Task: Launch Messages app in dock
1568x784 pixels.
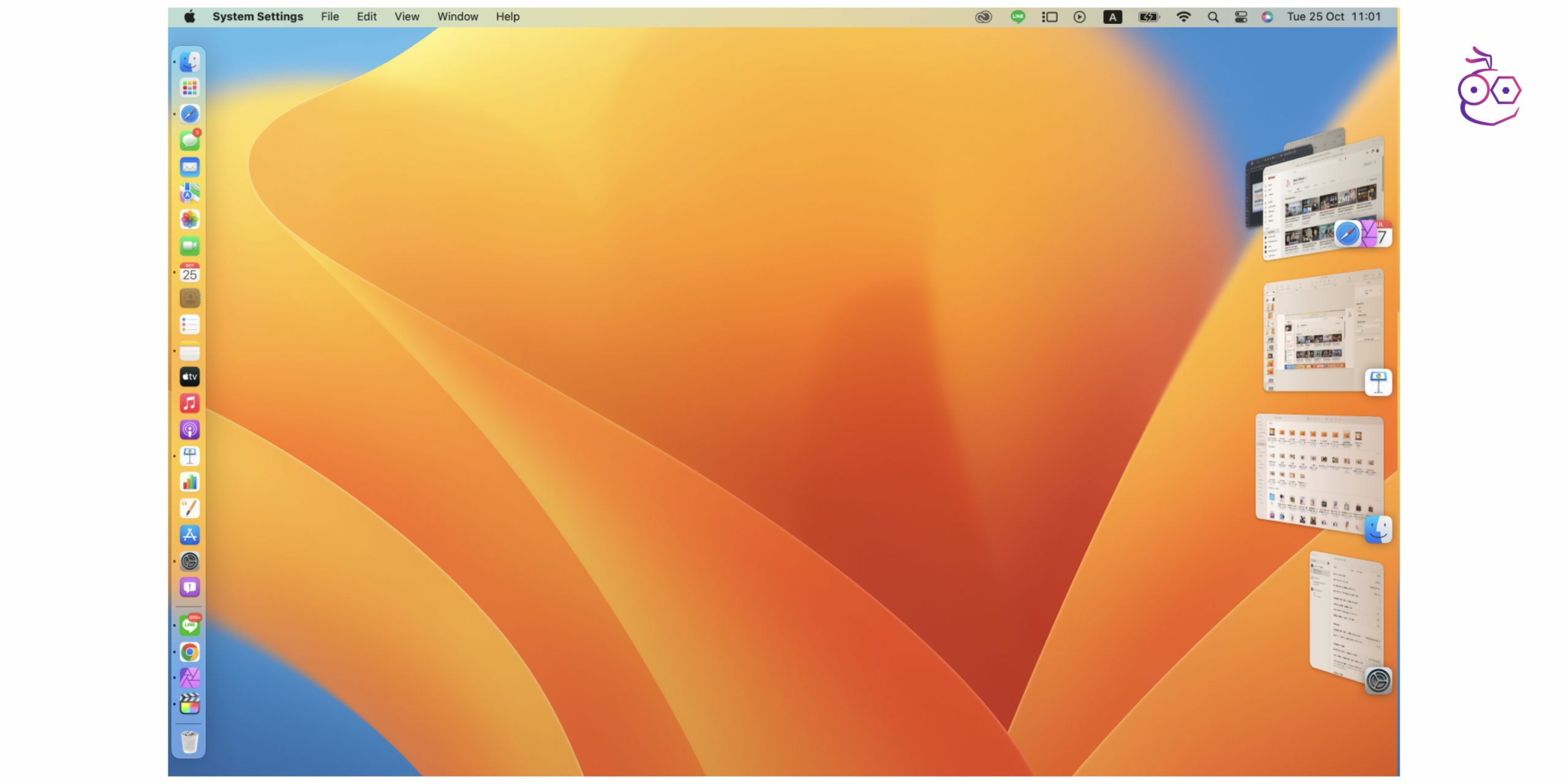Action: point(189,141)
